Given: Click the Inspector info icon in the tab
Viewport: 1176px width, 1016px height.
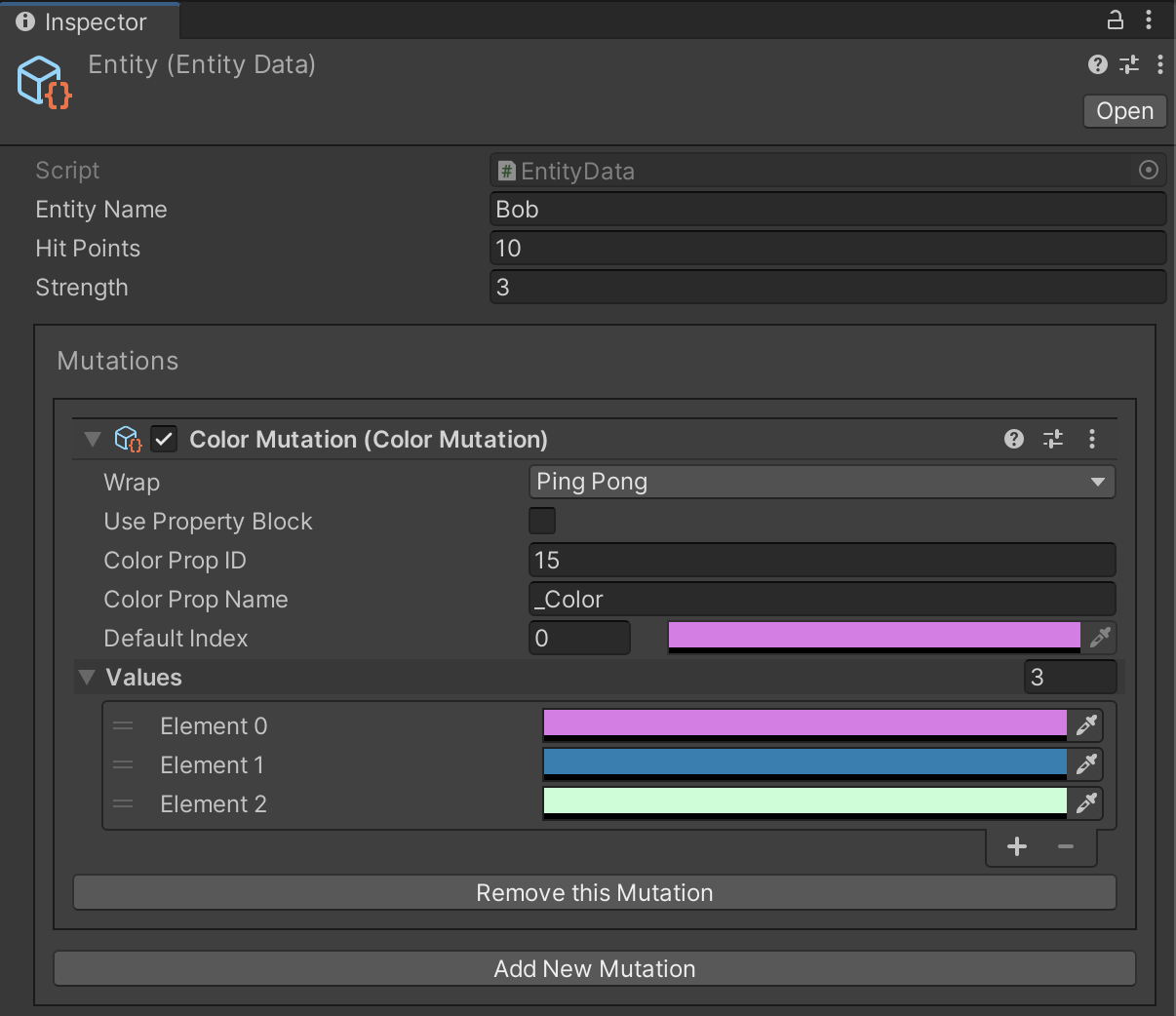Looking at the screenshot, I should pos(25,21).
